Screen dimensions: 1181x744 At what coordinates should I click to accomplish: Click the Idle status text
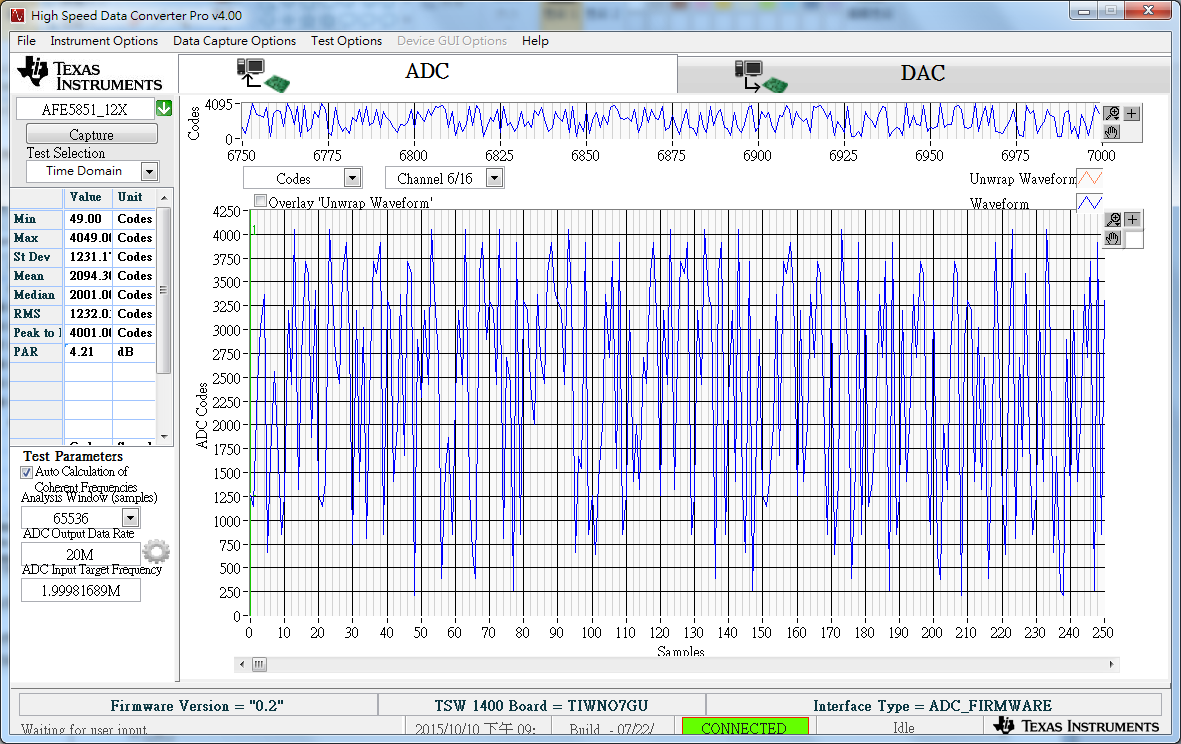point(904,727)
